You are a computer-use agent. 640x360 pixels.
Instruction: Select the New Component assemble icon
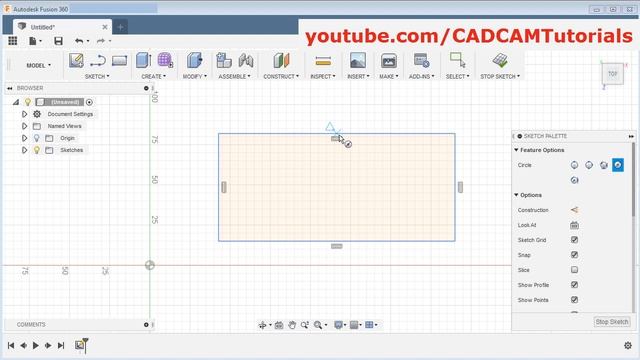point(224,60)
